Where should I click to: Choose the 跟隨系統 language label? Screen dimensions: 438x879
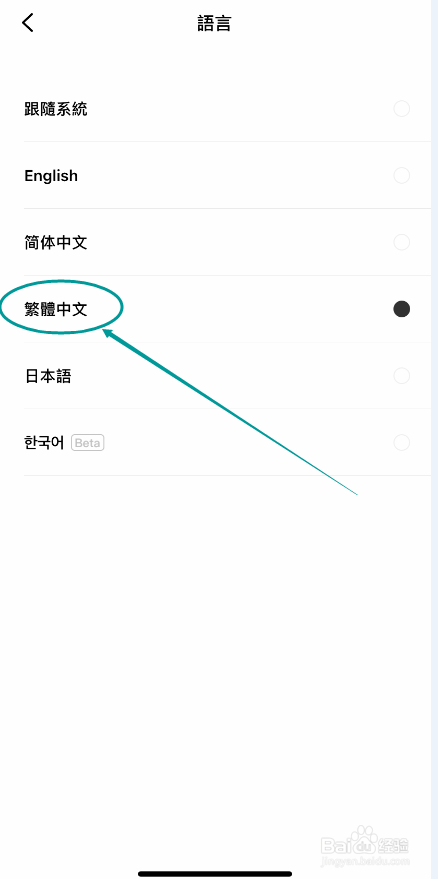point(56,109)
